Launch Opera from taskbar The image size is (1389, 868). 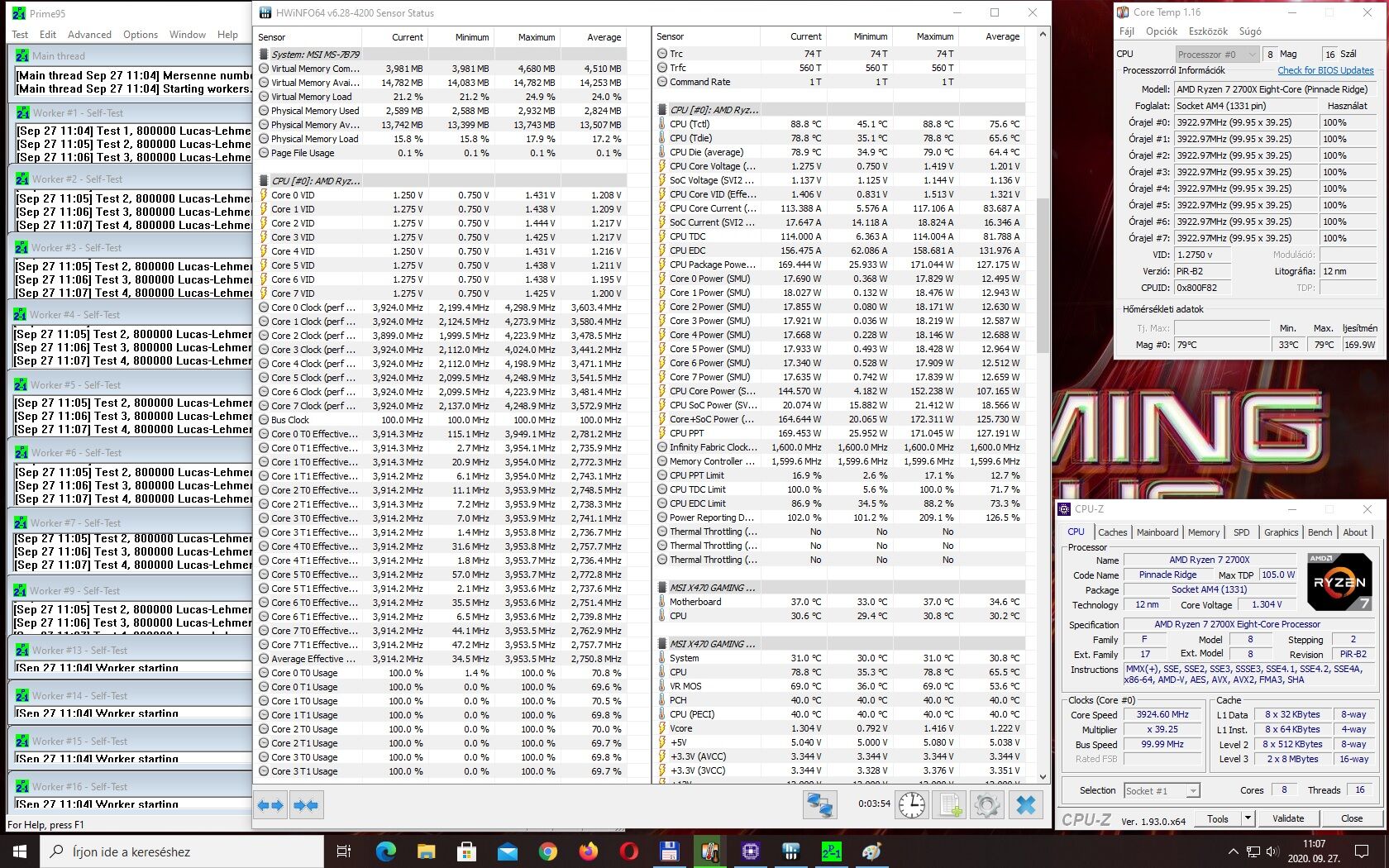(628, 851)
